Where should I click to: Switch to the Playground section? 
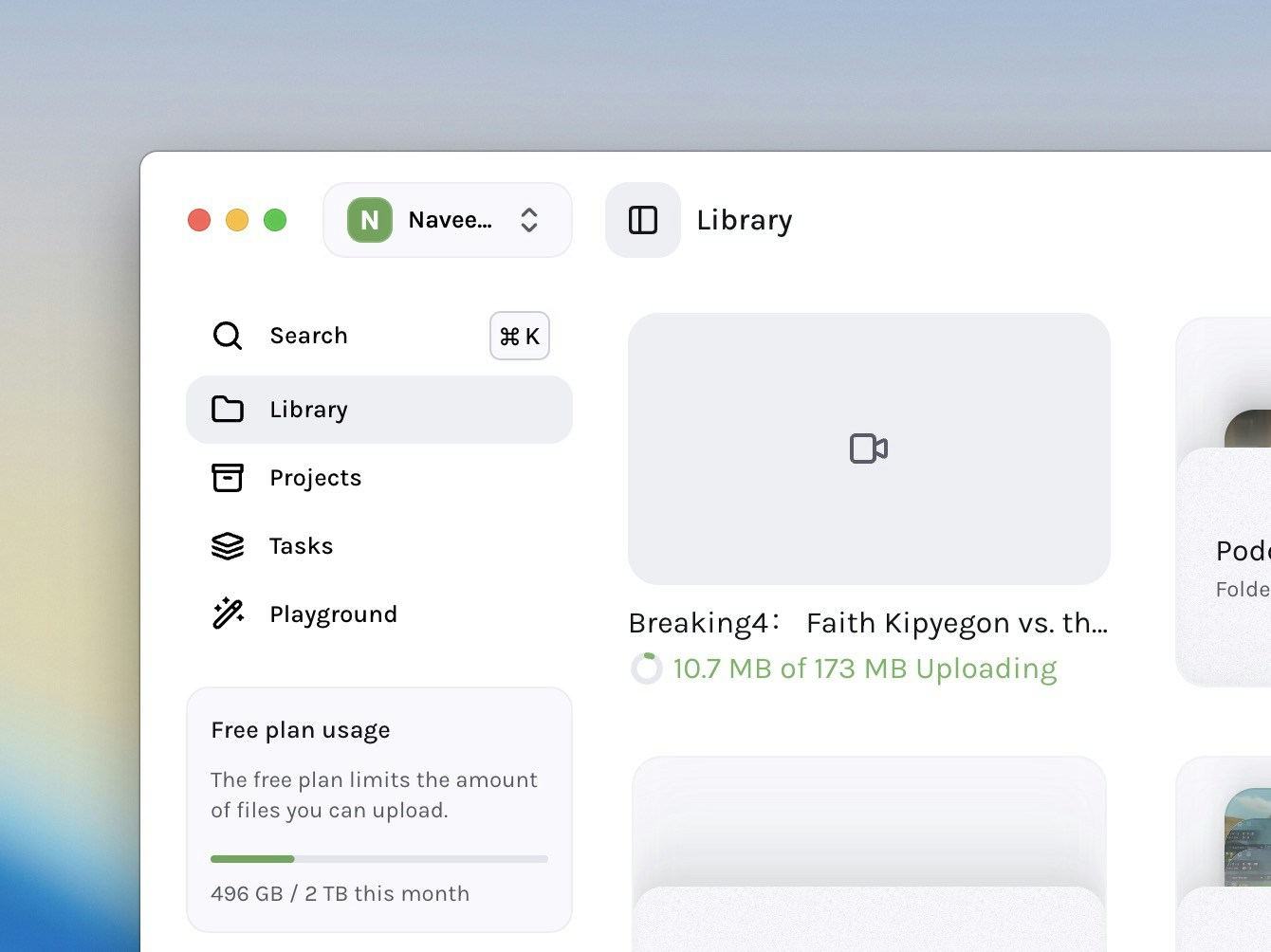(333, 613)
